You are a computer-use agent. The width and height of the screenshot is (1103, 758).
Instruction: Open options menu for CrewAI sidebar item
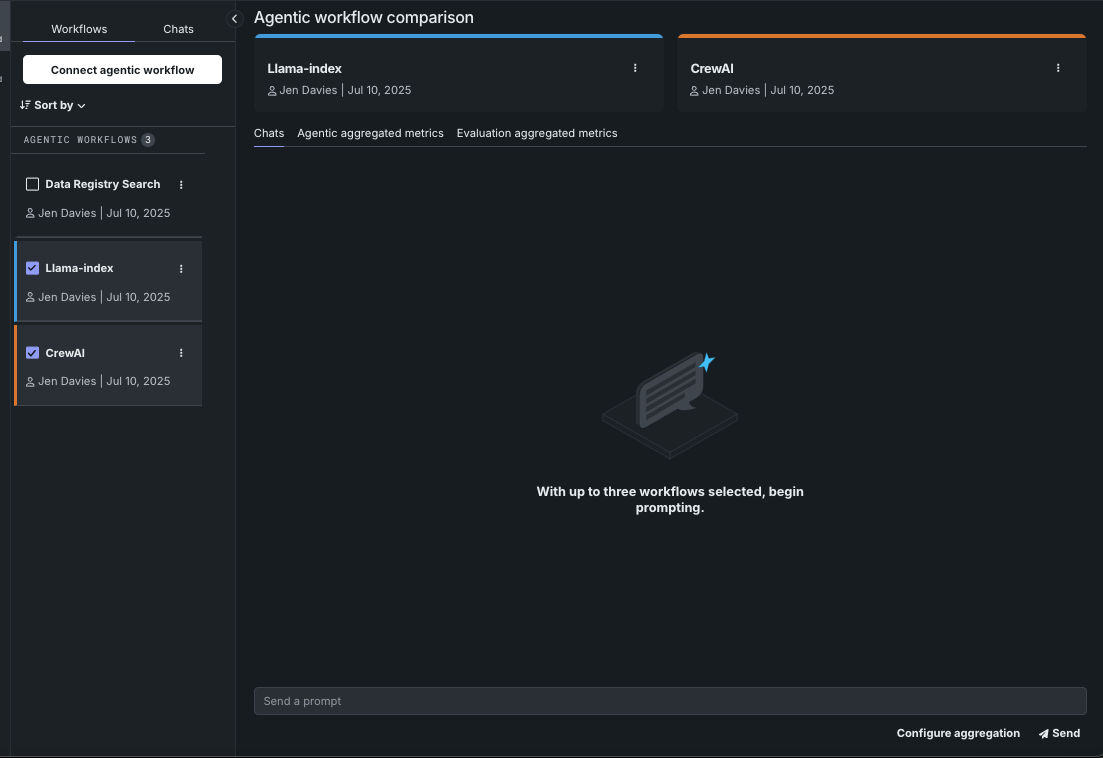[x=181, y=353]
